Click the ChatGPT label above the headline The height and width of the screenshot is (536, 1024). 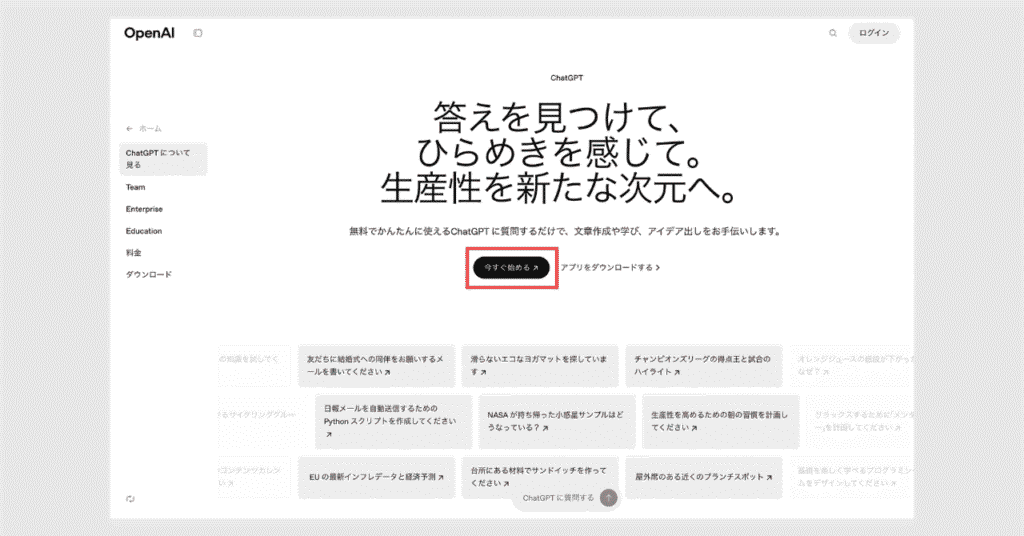pos(566,78)
